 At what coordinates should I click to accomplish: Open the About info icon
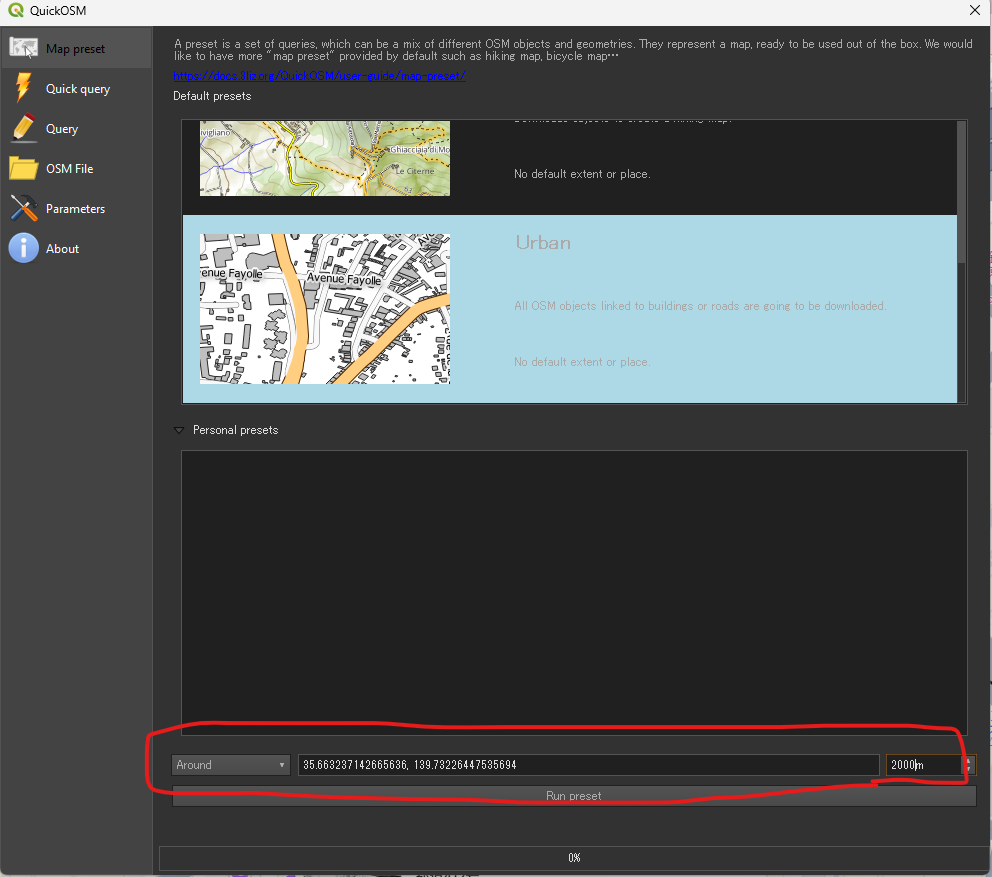[24, 248]
